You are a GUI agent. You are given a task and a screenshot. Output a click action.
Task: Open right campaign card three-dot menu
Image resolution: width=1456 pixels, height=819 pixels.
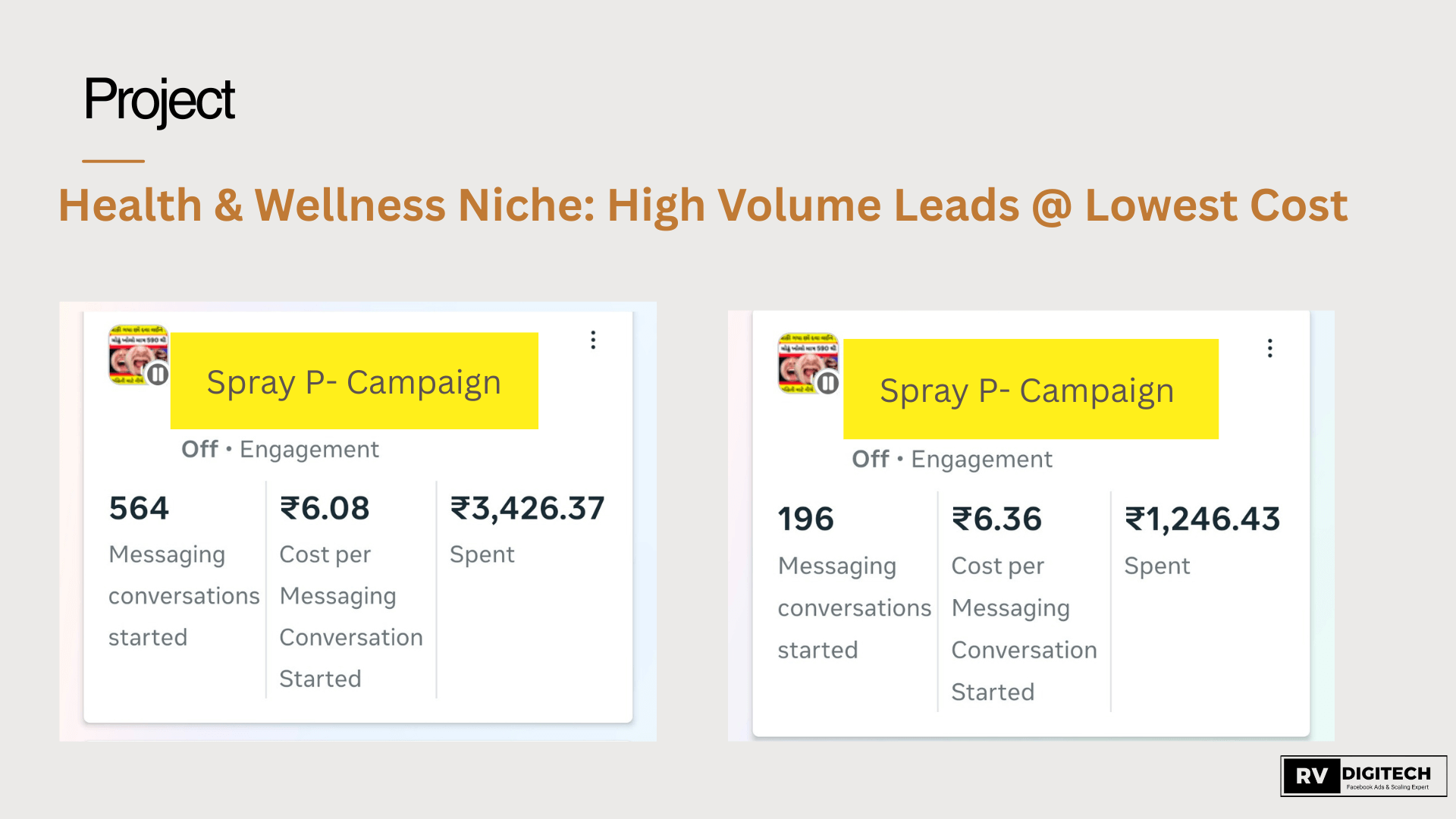coord(1269,348)
